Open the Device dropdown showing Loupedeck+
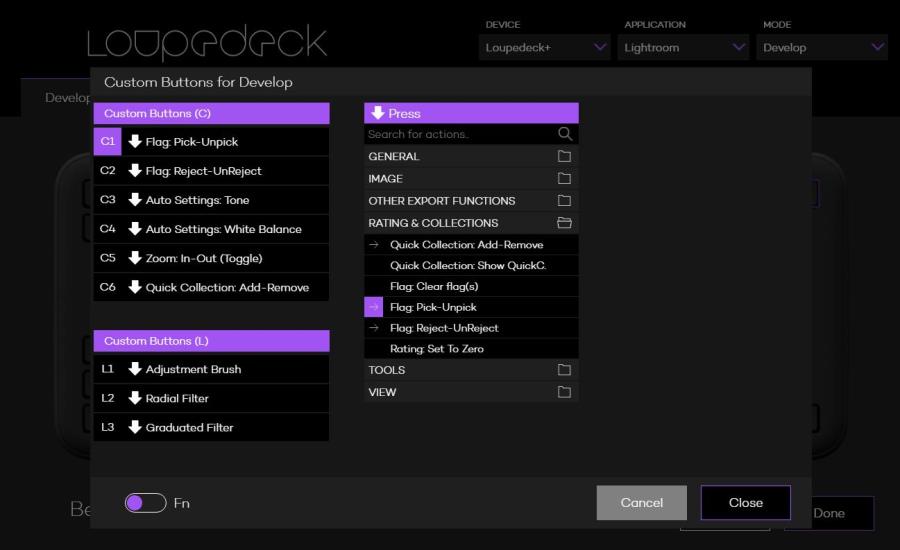The width and height of the screenshot is (900, 550). [545, 47]
